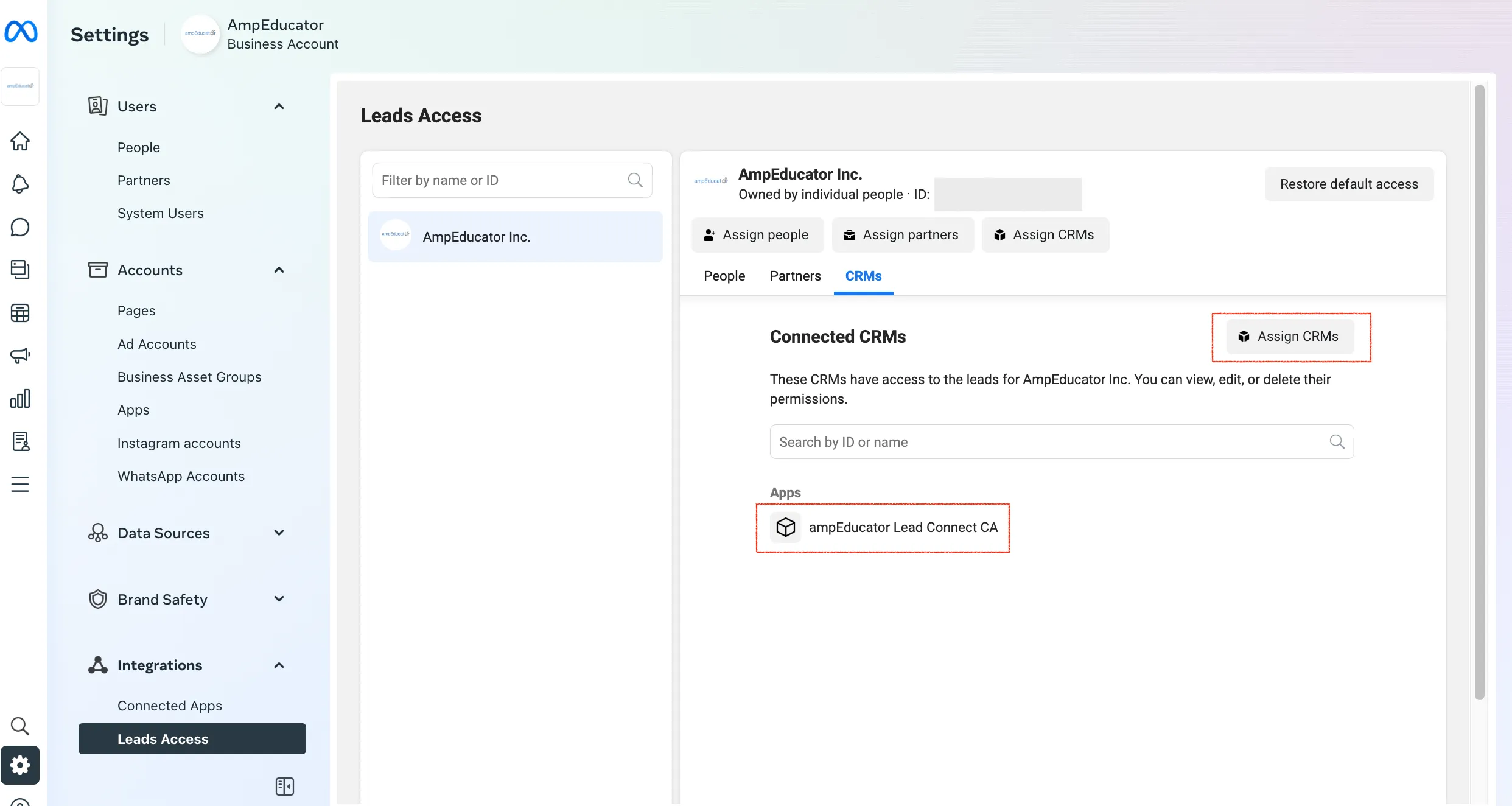Click Assign CRMs beside Connected CRMs heading
This screenshot has width=1512, height=806.
pyautogui.click(x=1290, y=337)
